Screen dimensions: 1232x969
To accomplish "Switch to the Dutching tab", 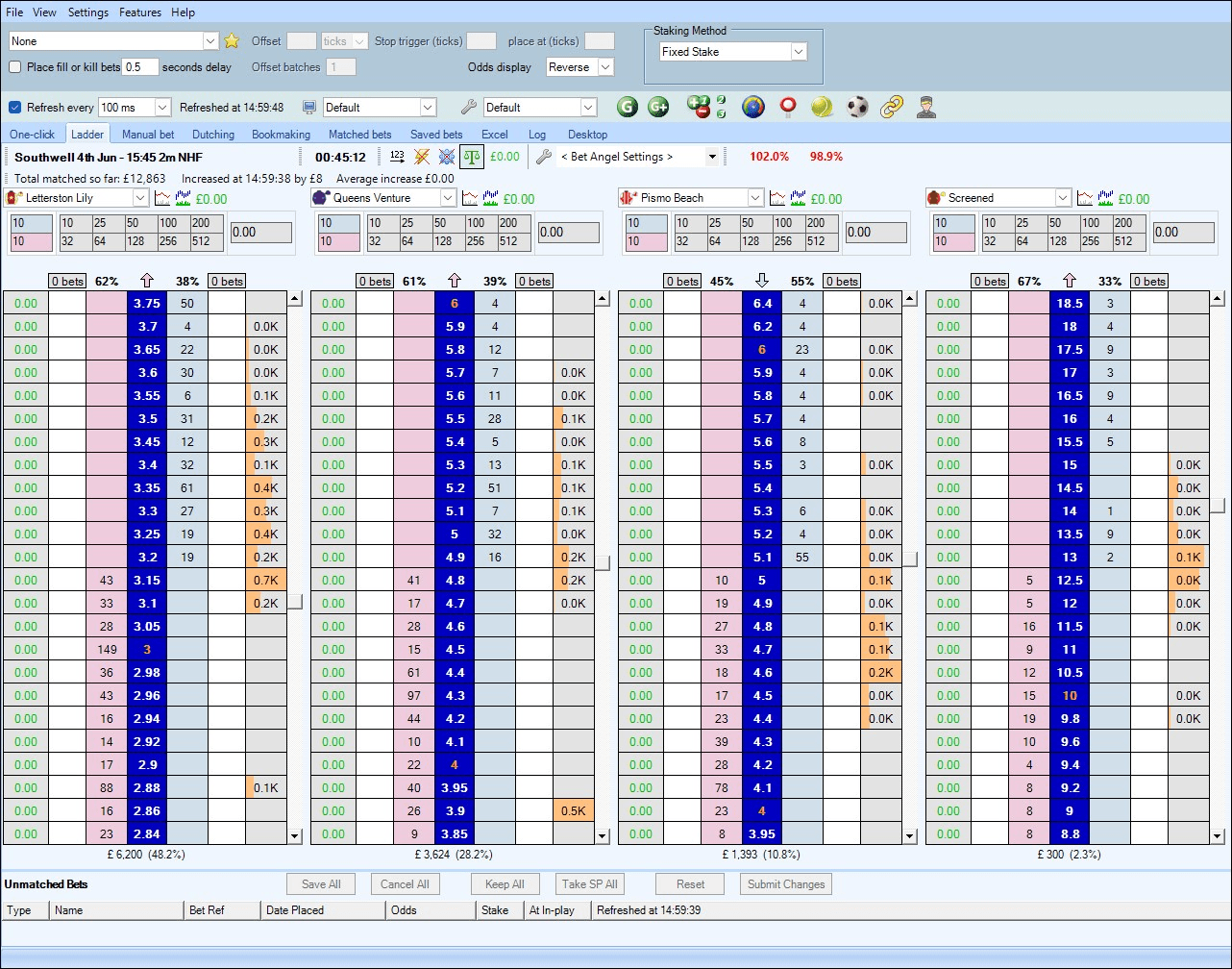I will [212, 134].
